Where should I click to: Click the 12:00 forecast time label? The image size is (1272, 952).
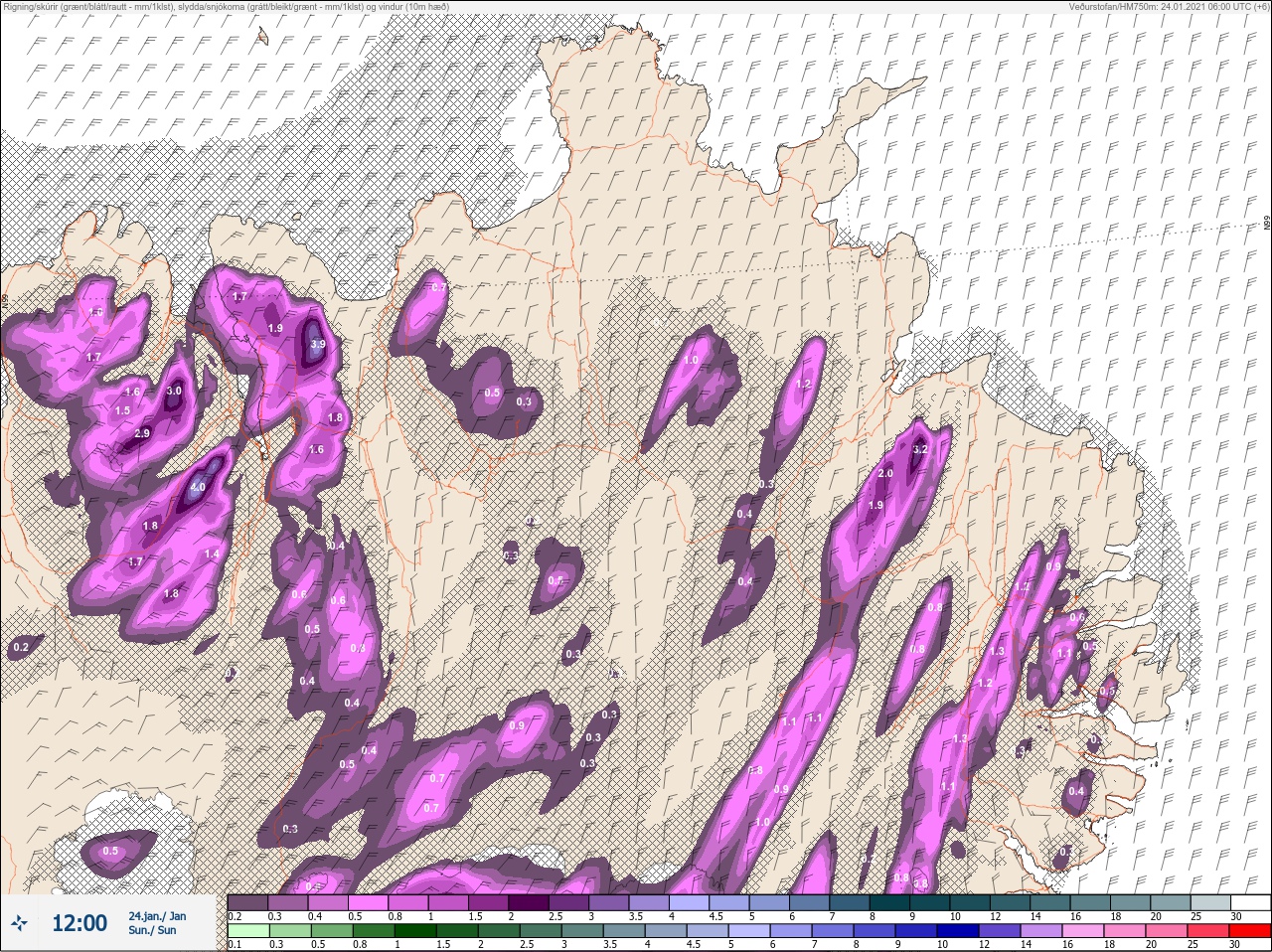click(x=79, y=923)
